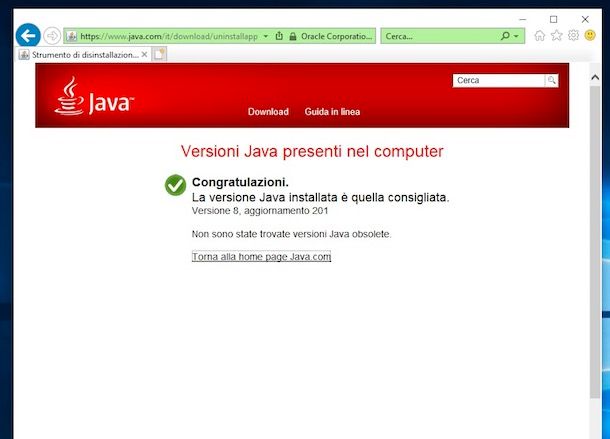This screenshot has height=439, width=610.
Task: Minimize the browser window
Action: [523, 19]
